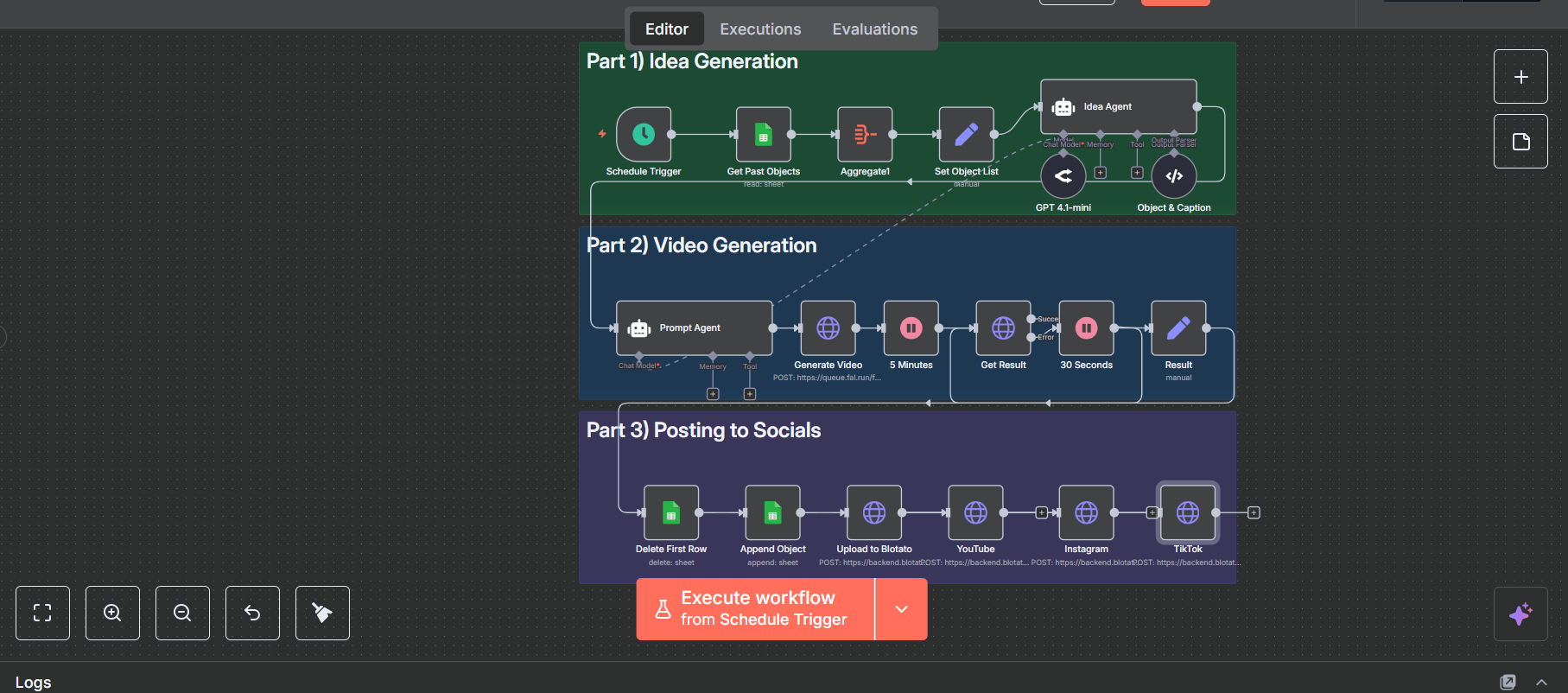
Task: Select the Instagram HTTP node
Action: point(1087,512)
